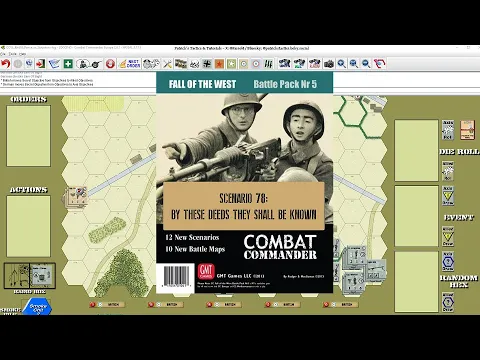Image resolution: width=480 pixels, height=360 pixels.
Task: Open the server connection globe icon
Action: [29, 63]
